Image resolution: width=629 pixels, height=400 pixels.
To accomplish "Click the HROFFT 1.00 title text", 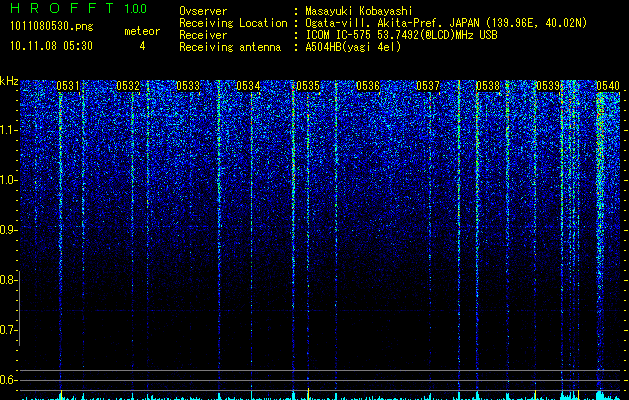I will [x=79, y=8].
